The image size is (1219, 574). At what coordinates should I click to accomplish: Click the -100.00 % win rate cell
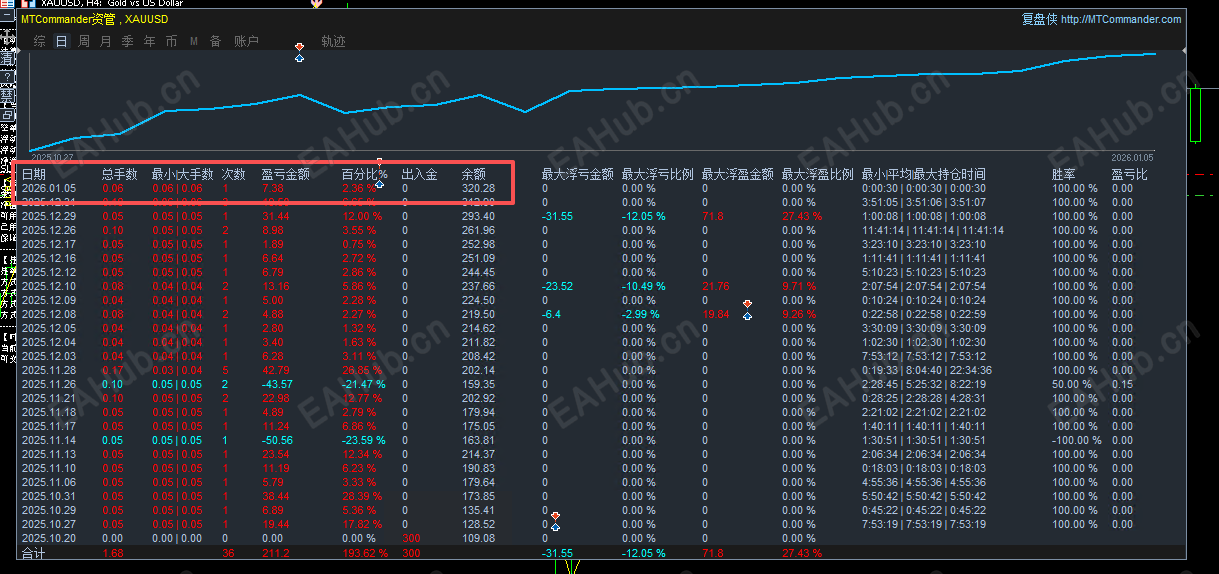pos(1076,440)
